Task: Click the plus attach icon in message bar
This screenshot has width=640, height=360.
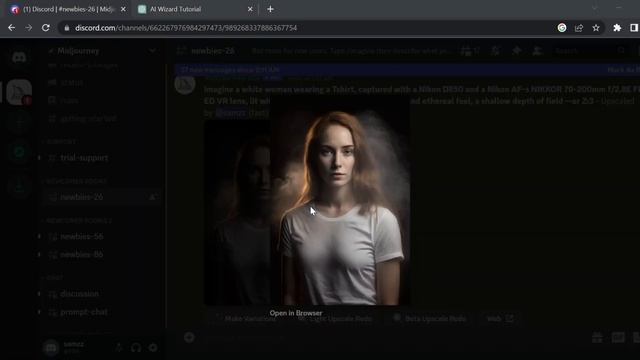Action: pyautogui.click(x=189, y=338)
